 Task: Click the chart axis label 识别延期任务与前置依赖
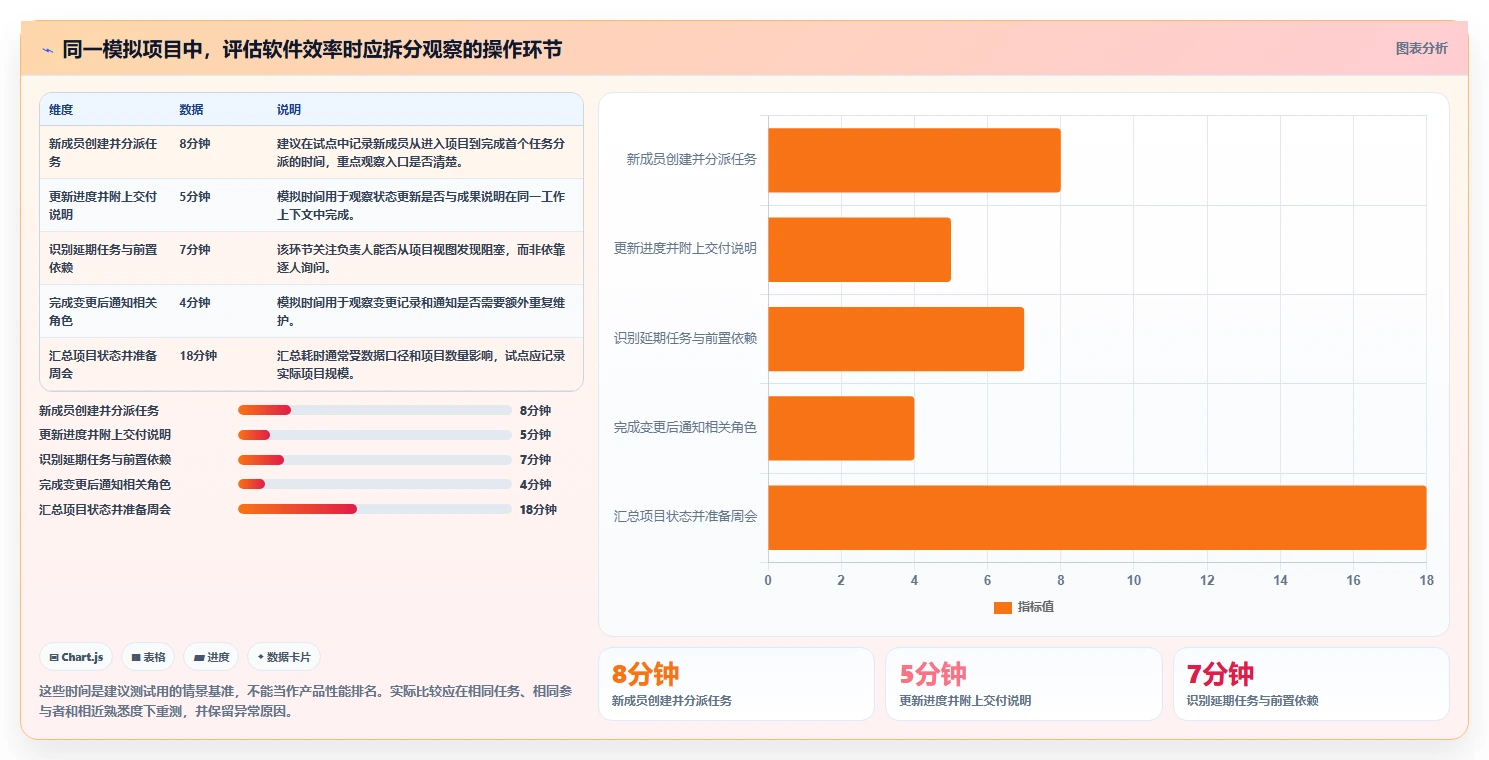tap(685, 338)
